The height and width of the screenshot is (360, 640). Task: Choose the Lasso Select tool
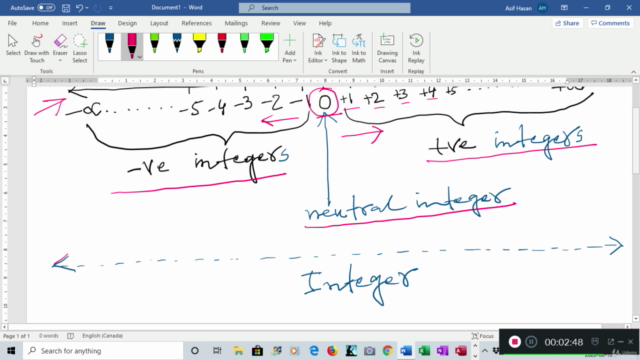click(80, 49)
